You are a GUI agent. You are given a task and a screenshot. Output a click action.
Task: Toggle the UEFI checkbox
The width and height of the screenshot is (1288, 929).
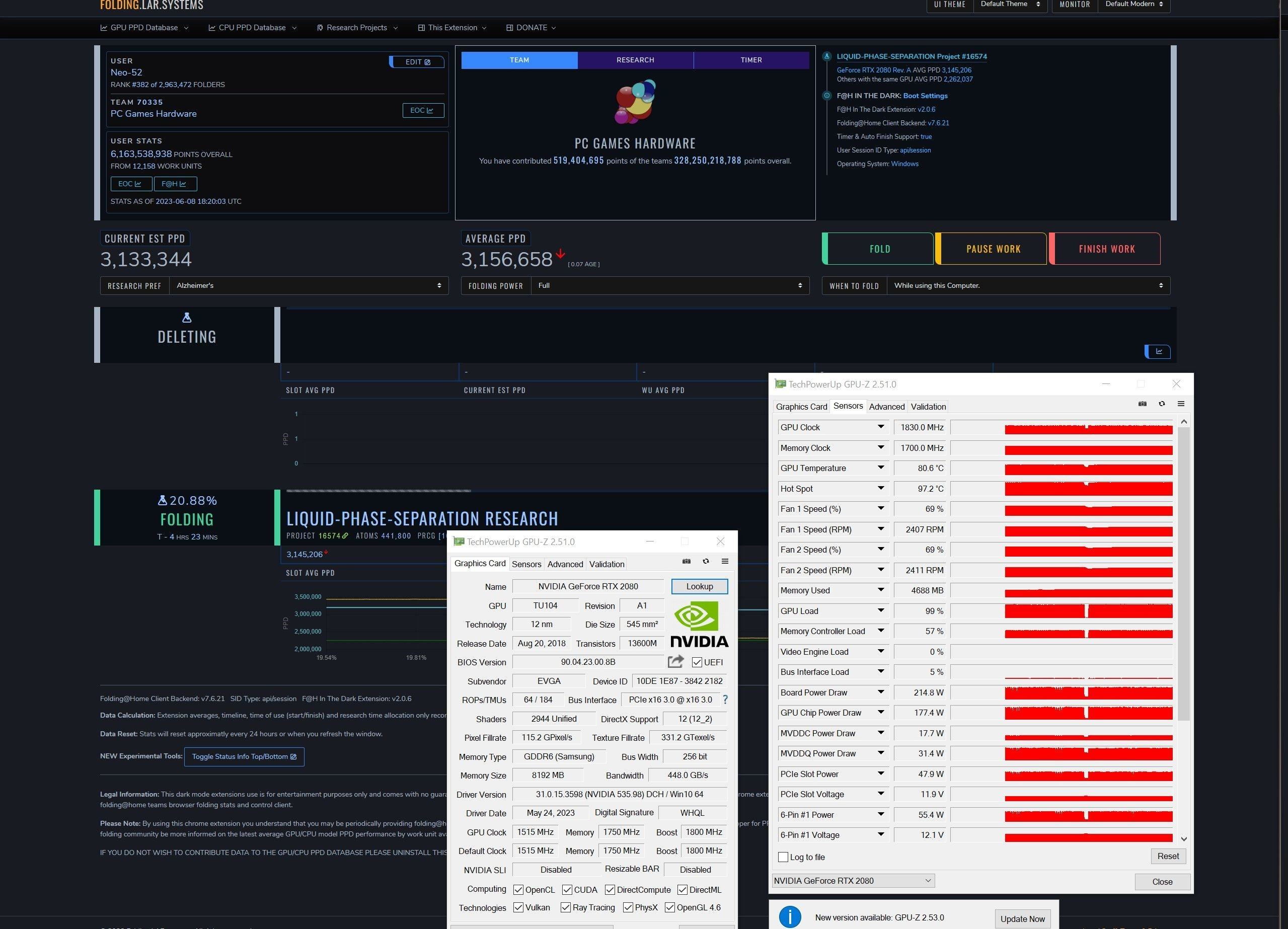pos(697,662)
